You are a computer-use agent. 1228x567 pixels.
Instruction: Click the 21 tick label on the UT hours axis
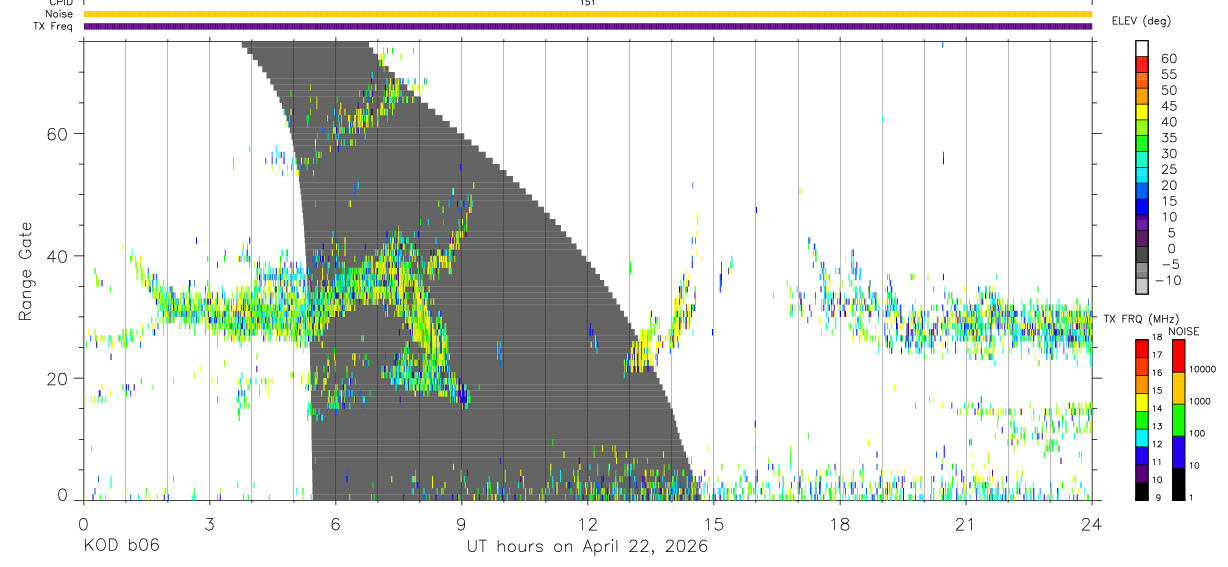965,523
